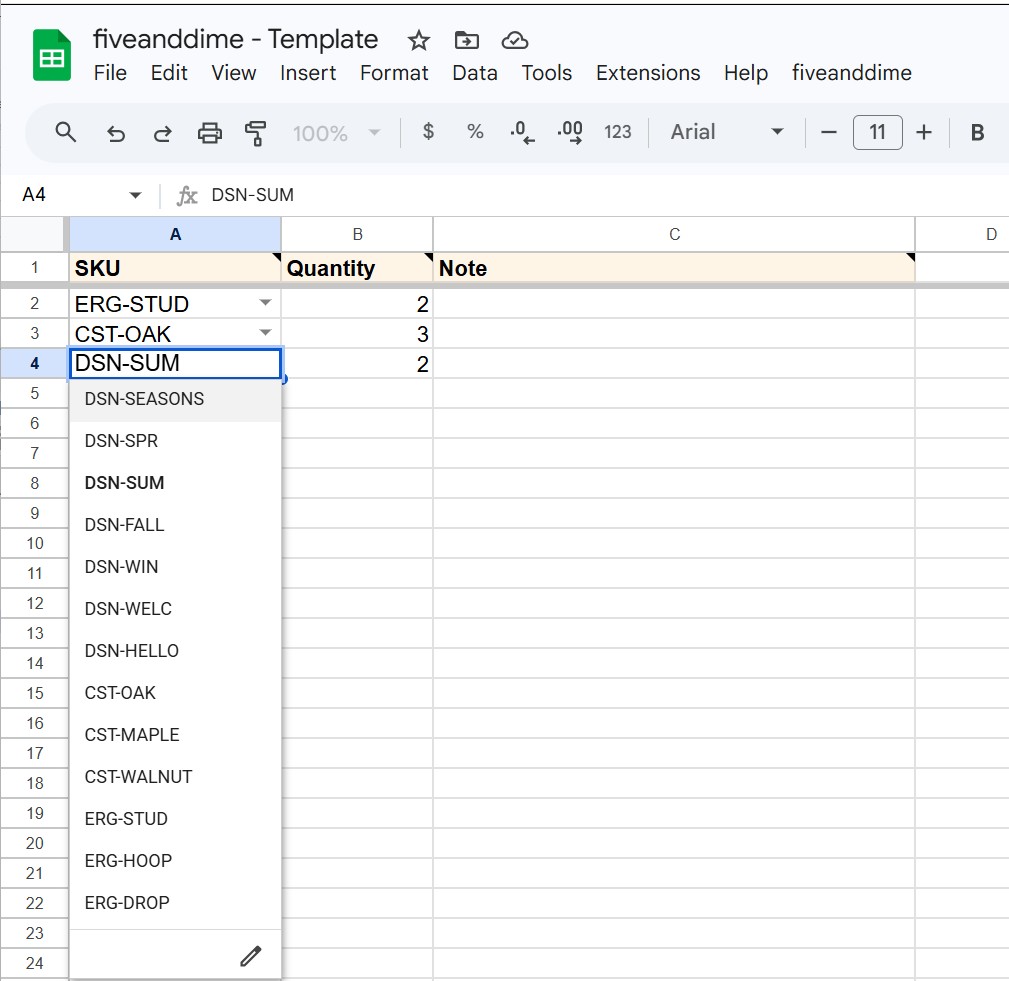Choose CST-WALNUT from the dropdown list
The height and width of the screenshot is (981, 1009).
(x=175, y=777)
